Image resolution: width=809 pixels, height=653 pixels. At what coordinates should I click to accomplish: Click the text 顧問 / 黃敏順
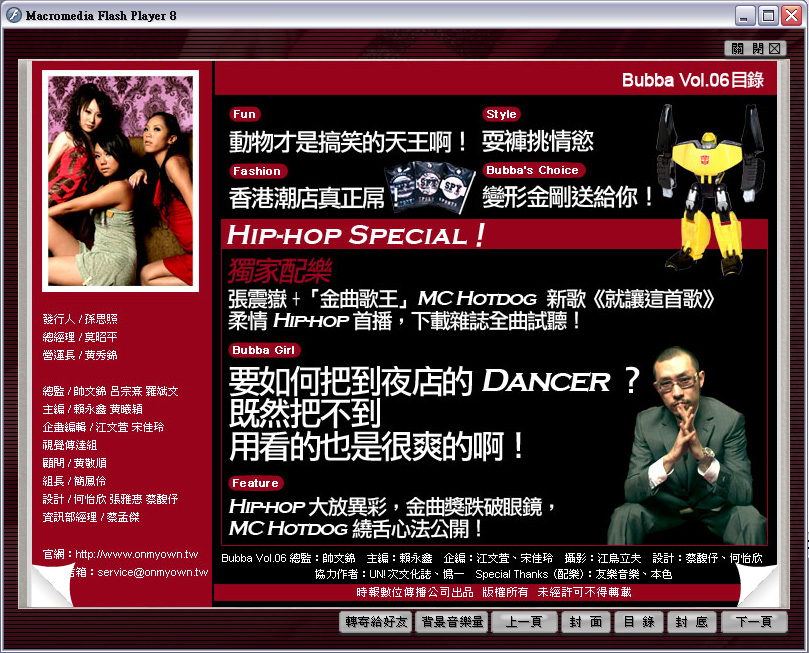pos(74,463)
